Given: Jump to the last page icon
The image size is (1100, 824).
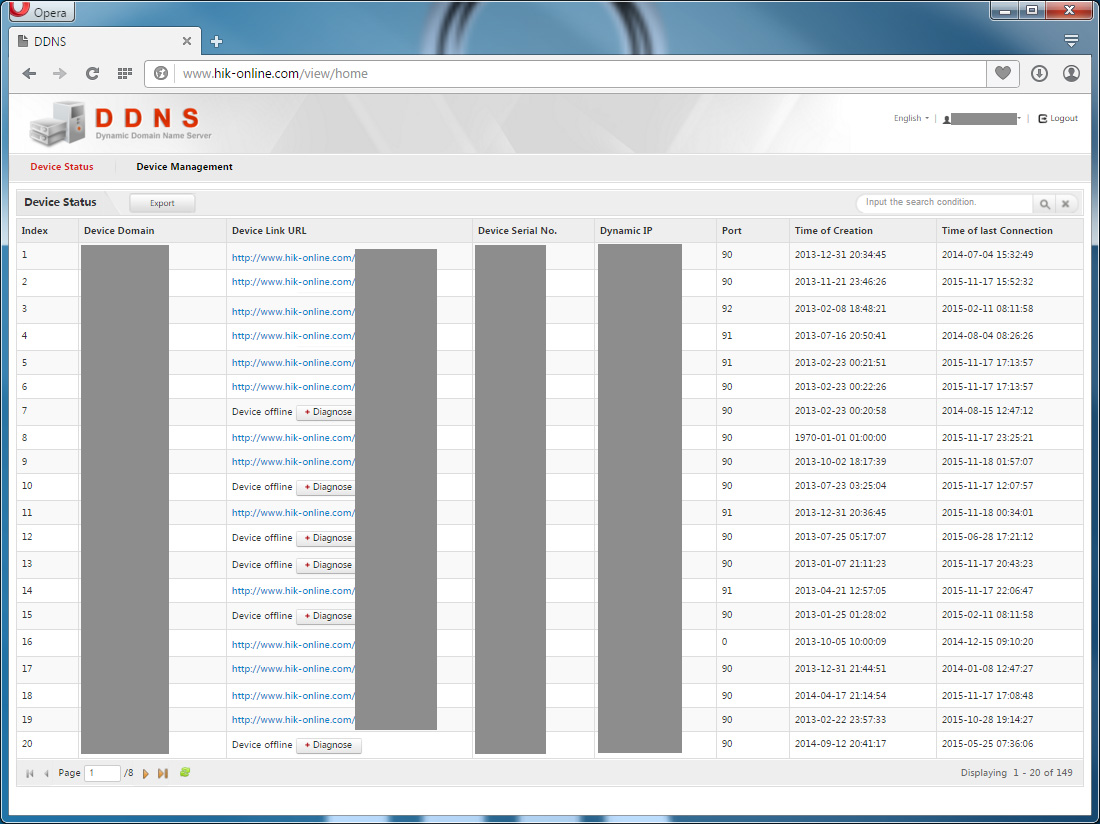Looking at the screenshot, I should 163,773.
